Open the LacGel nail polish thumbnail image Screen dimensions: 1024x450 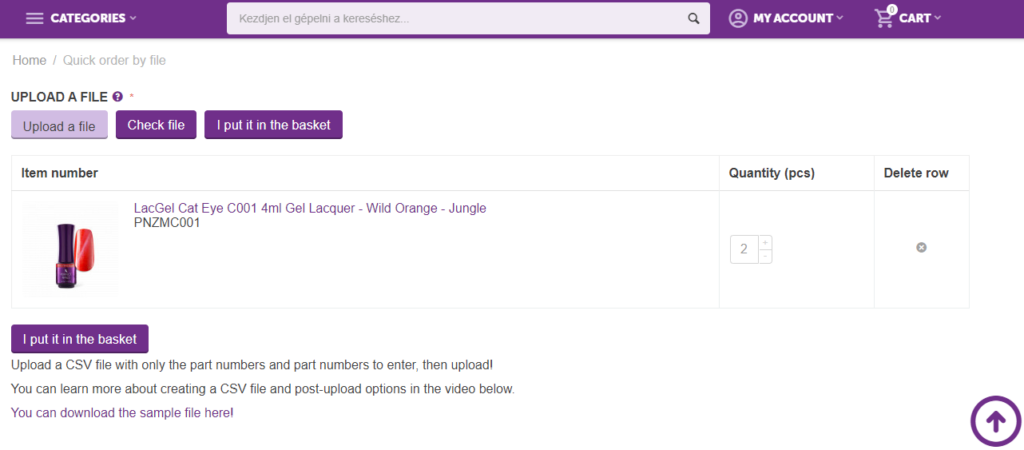(x=69, y=249)
